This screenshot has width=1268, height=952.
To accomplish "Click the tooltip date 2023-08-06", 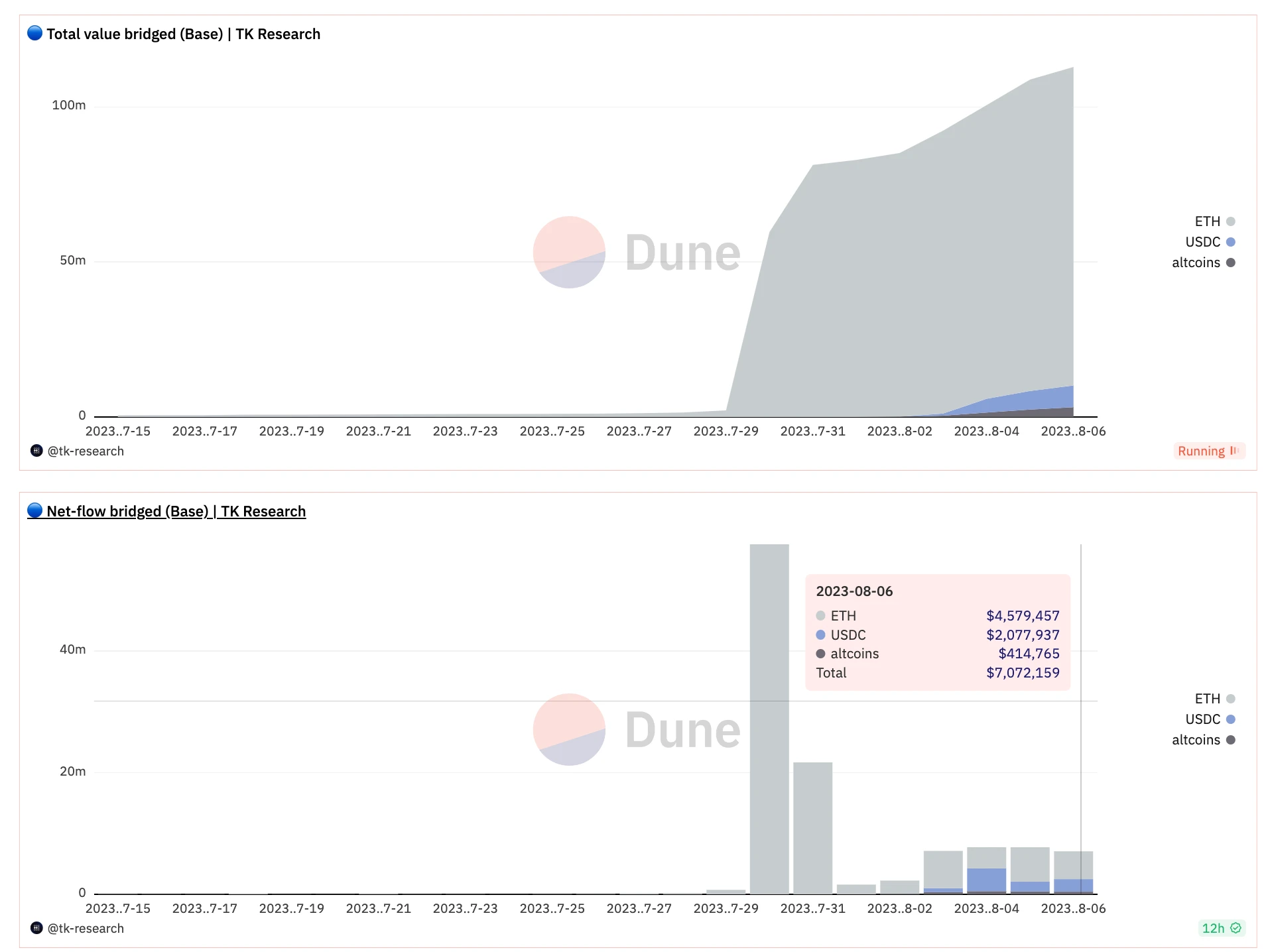I will click(854, 591).
